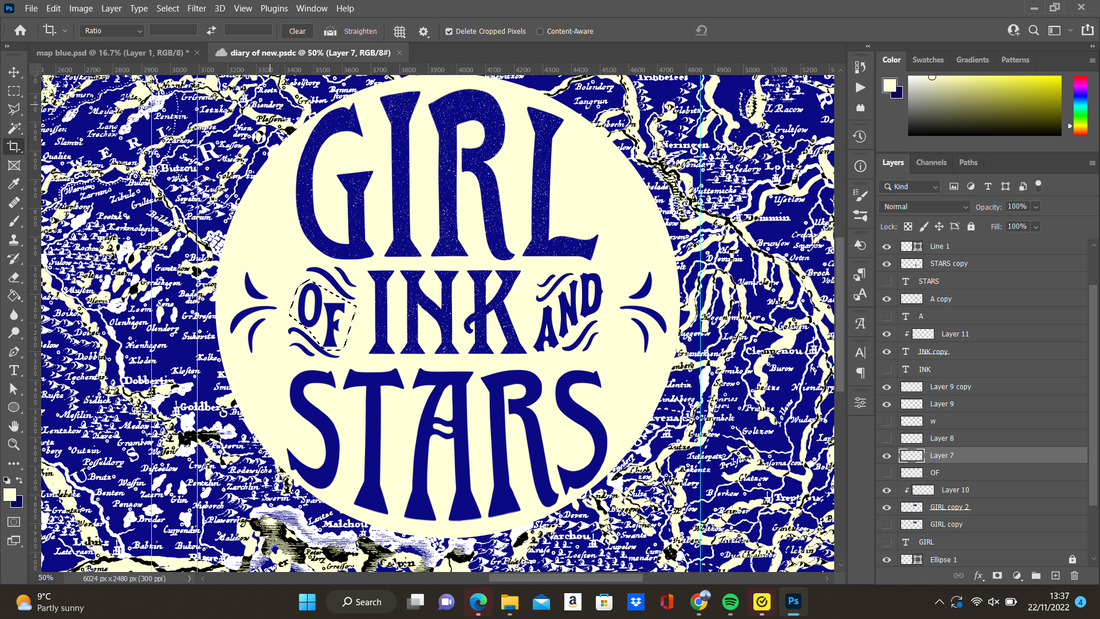Add a layer mask icon
Screen dimensions: 1100x619
point(997,575)
